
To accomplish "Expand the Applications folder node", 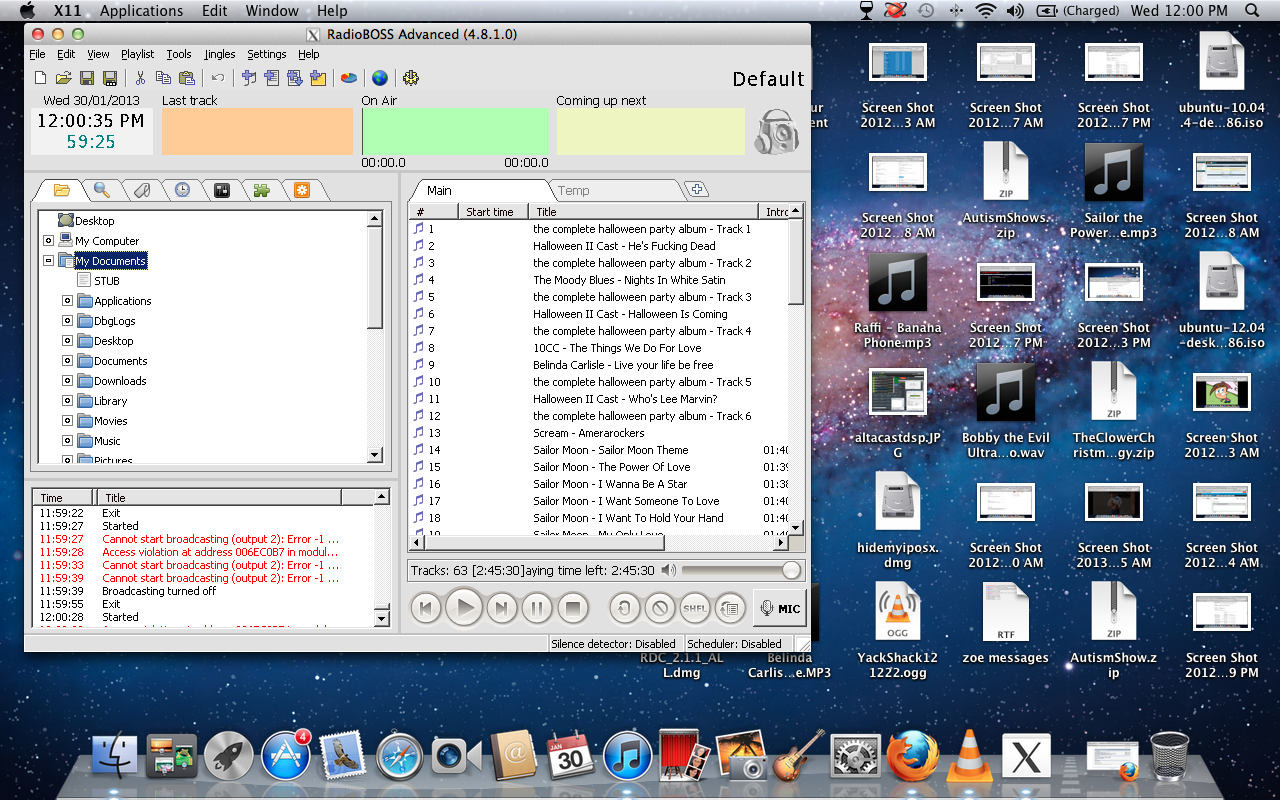I will click(x=67, y=301).
